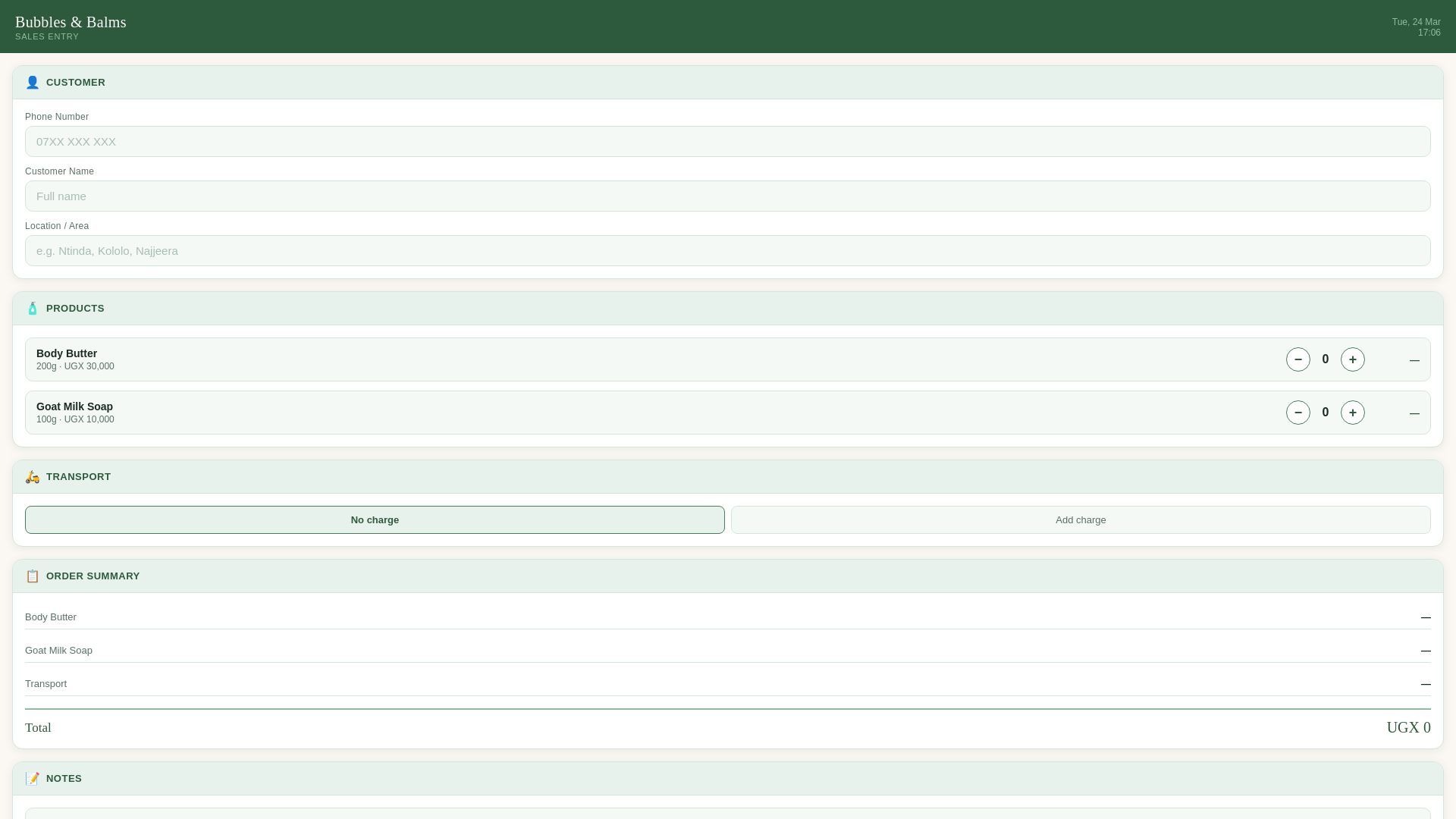Click the CUSTOMER section heading
This screenshot has height=819, width=1456.
(x=76, y=83)
